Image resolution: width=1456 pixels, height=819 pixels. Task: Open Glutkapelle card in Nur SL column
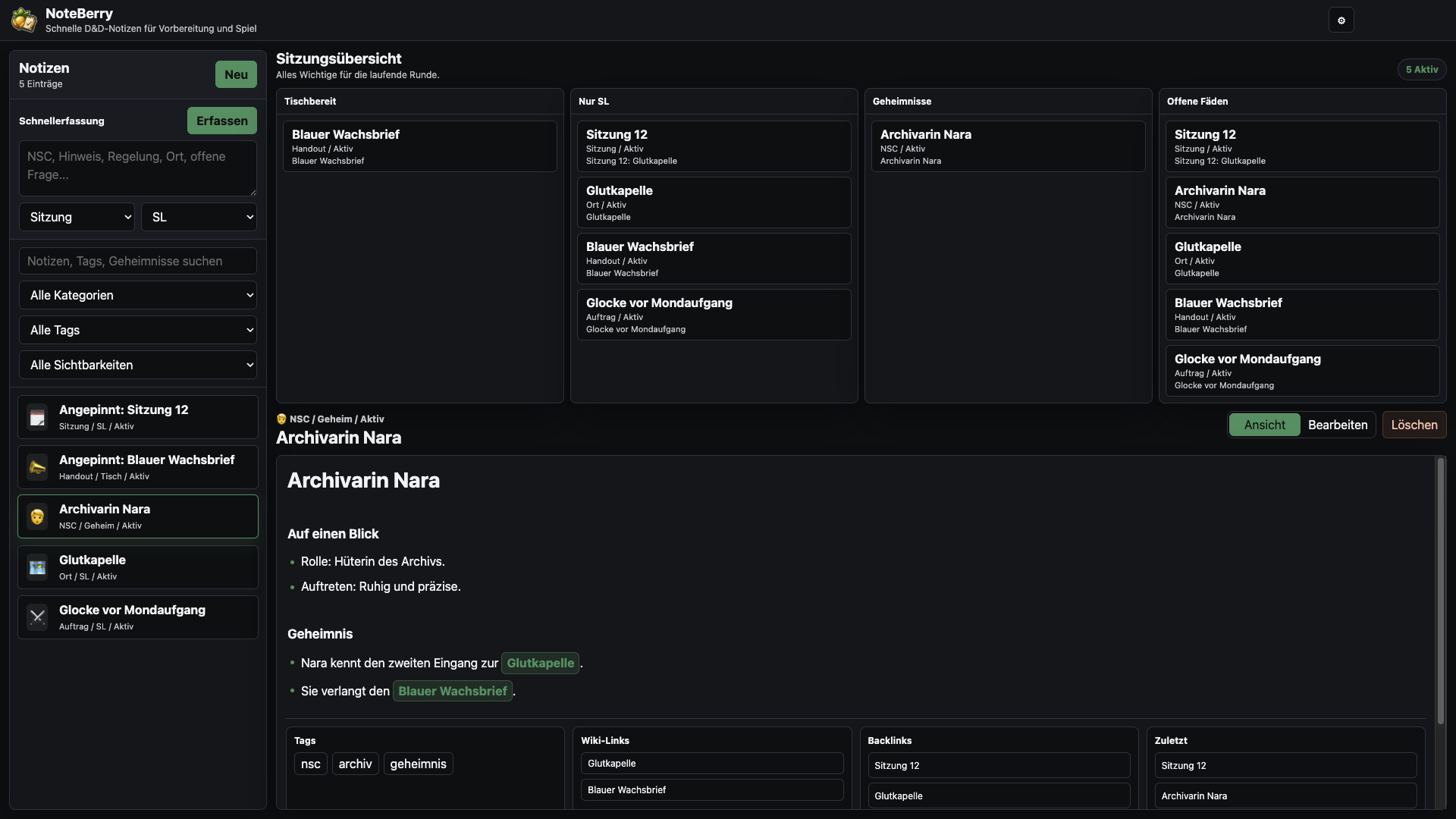(x=714, y=202)
